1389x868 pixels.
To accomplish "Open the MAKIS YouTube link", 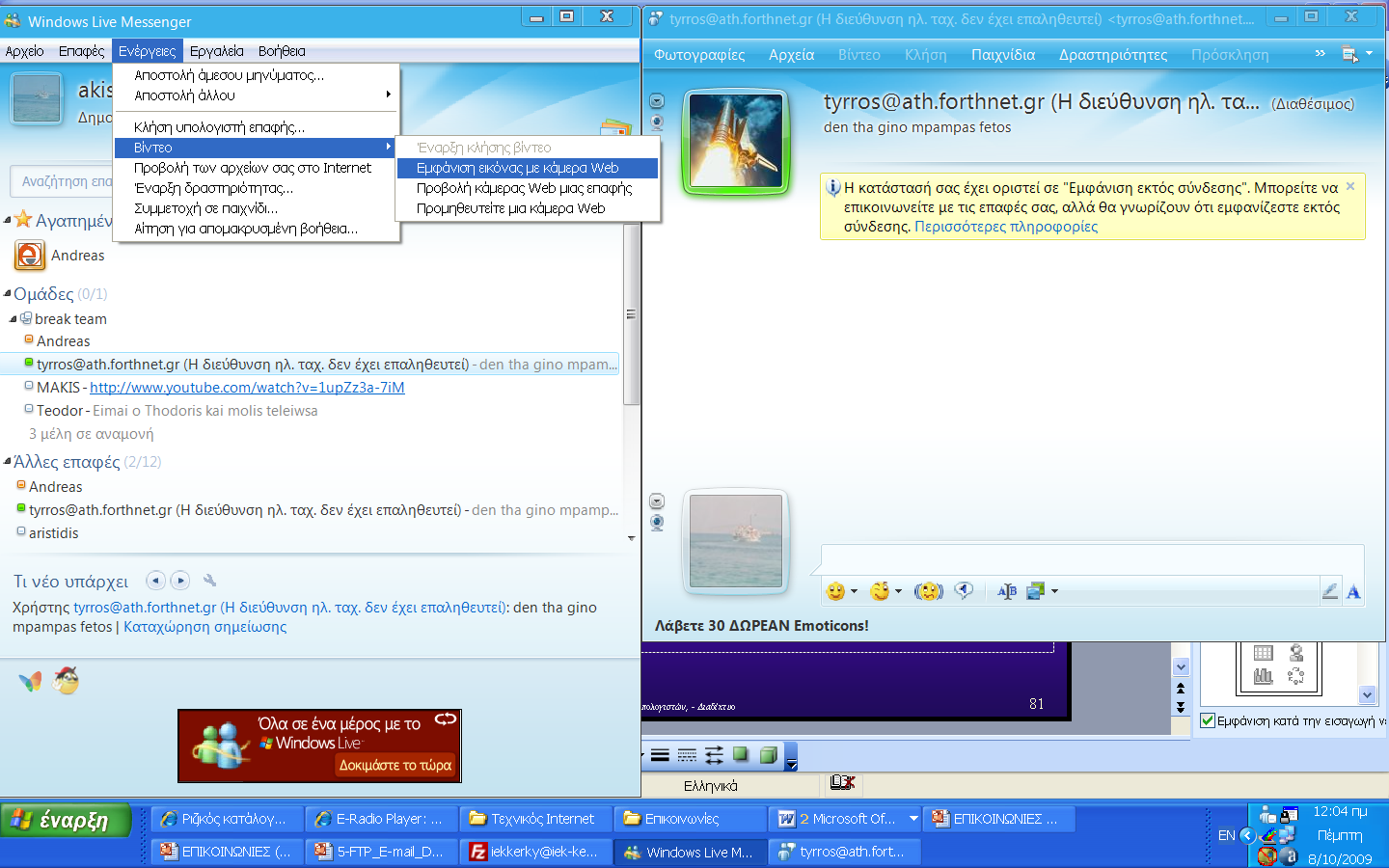I will click(x=247, y=388).
